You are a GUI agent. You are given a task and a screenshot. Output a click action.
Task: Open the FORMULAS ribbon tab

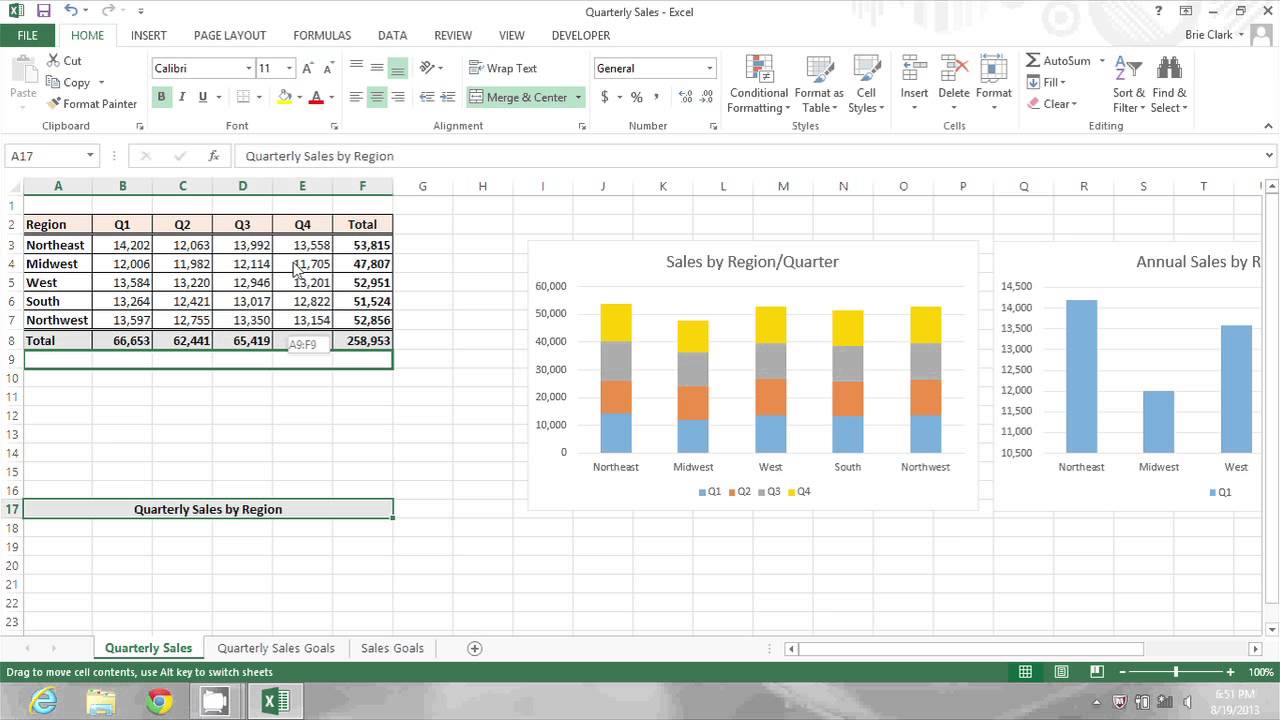pyautogui.click(x=322, y=35)
